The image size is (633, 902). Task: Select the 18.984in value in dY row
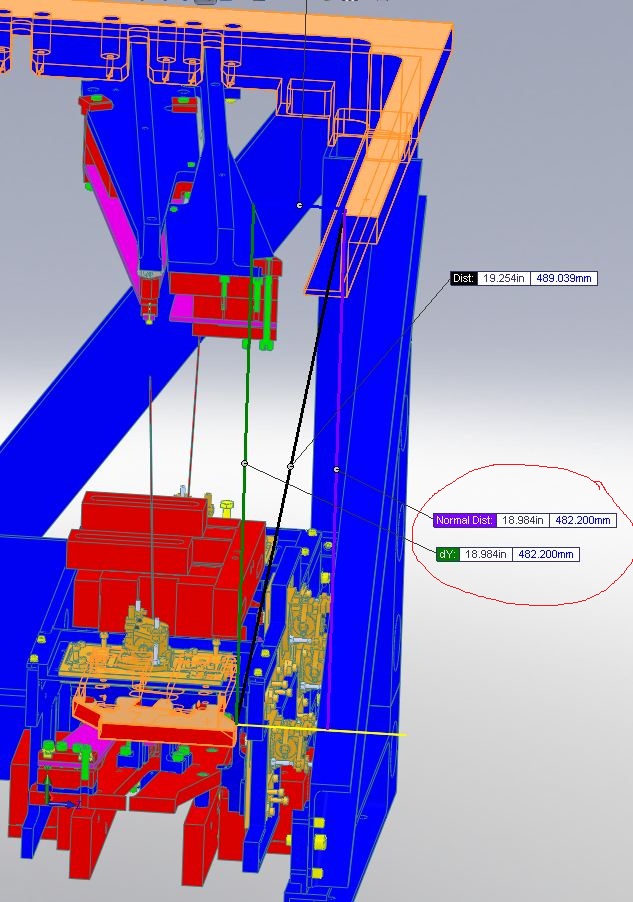click(x=486, y=555)
